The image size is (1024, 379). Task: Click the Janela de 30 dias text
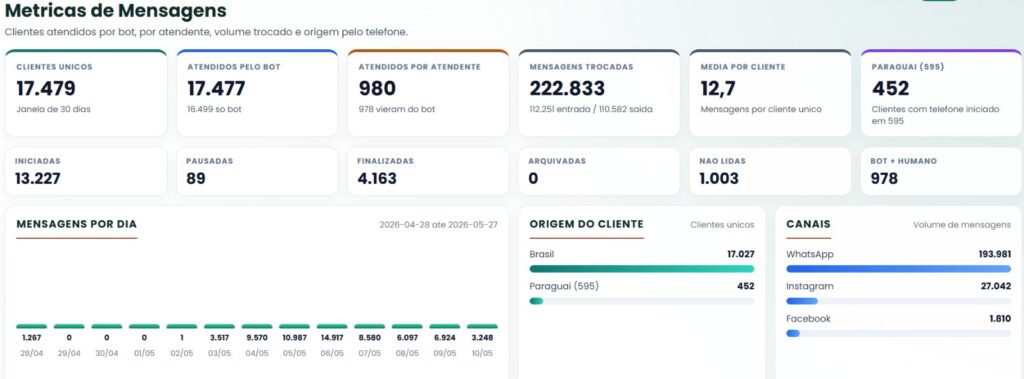(x=54, y=109)
